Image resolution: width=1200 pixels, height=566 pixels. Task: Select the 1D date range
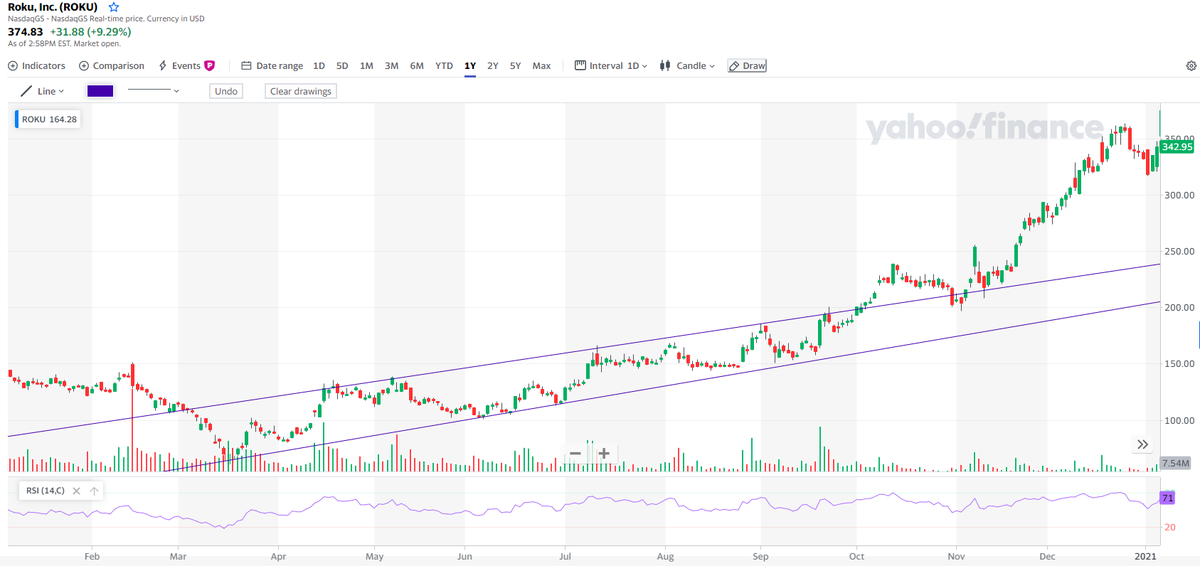point(319,66)
